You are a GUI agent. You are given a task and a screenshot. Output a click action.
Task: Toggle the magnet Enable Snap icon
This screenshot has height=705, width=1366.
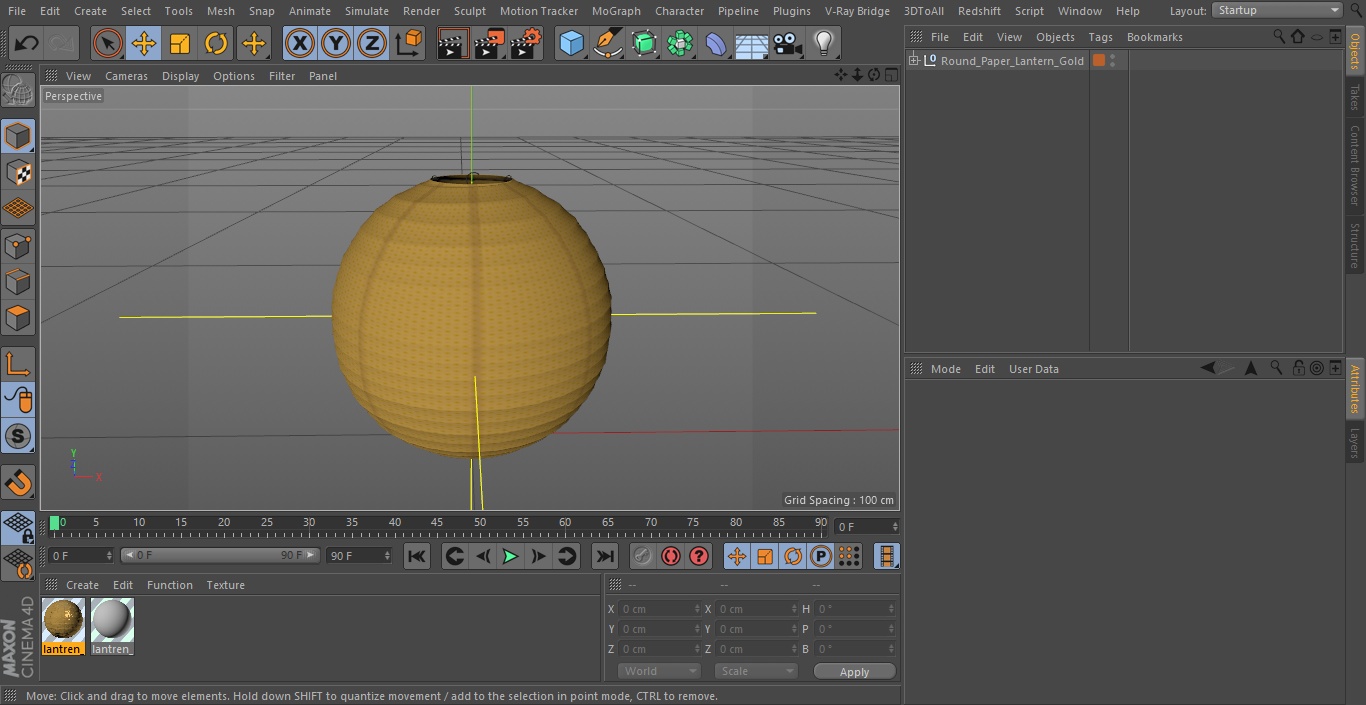point(18,483)
